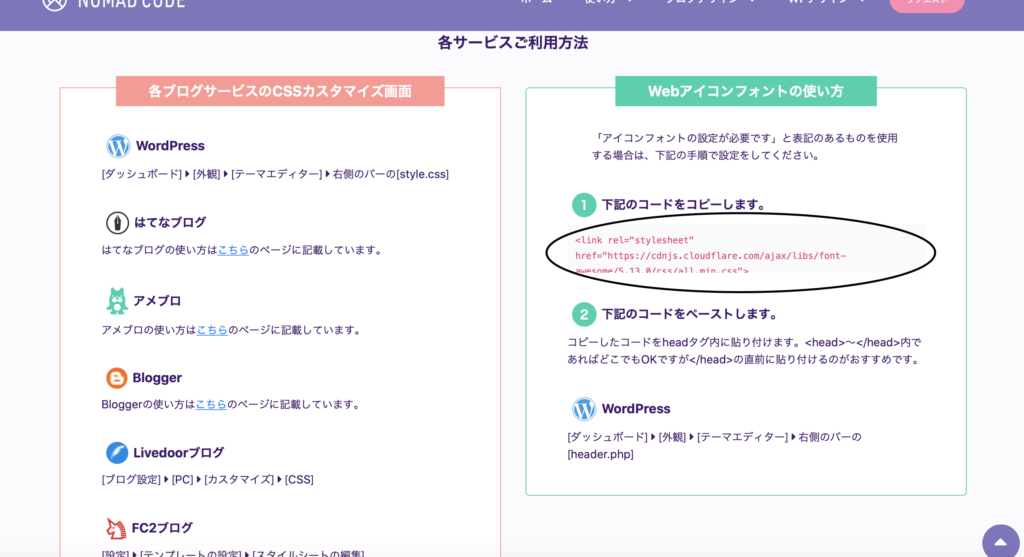Open the こちら link for アメブロ usage
This screenshot has height=557, width=1024.
[212, 330]
